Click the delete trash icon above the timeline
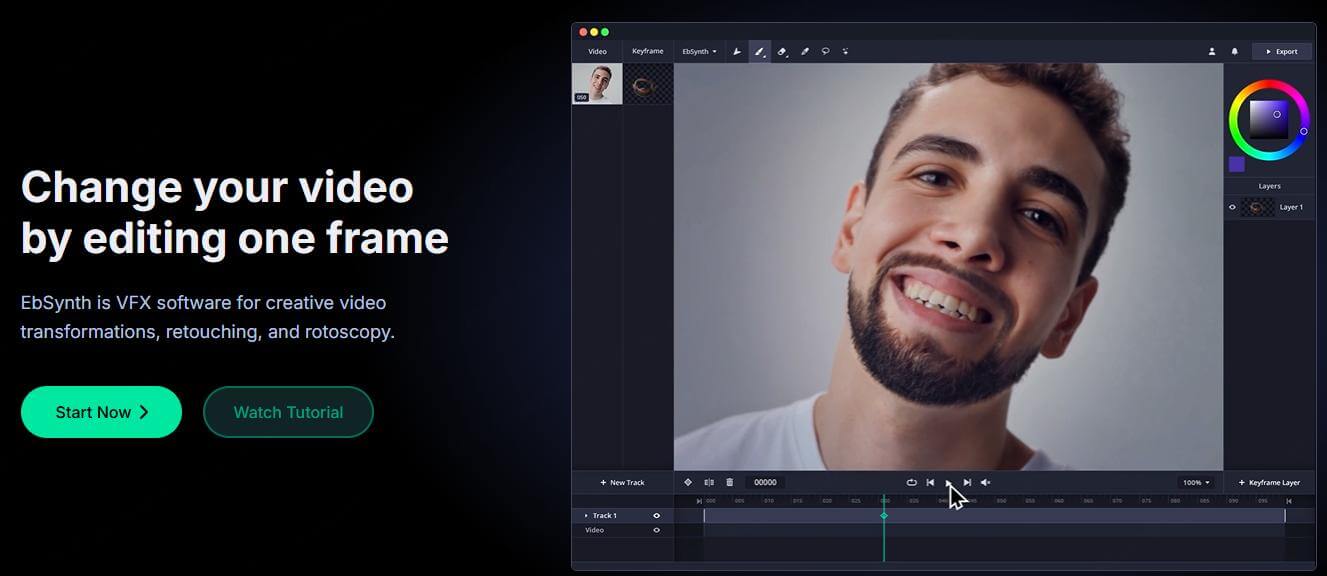 [x=730, y=482]
